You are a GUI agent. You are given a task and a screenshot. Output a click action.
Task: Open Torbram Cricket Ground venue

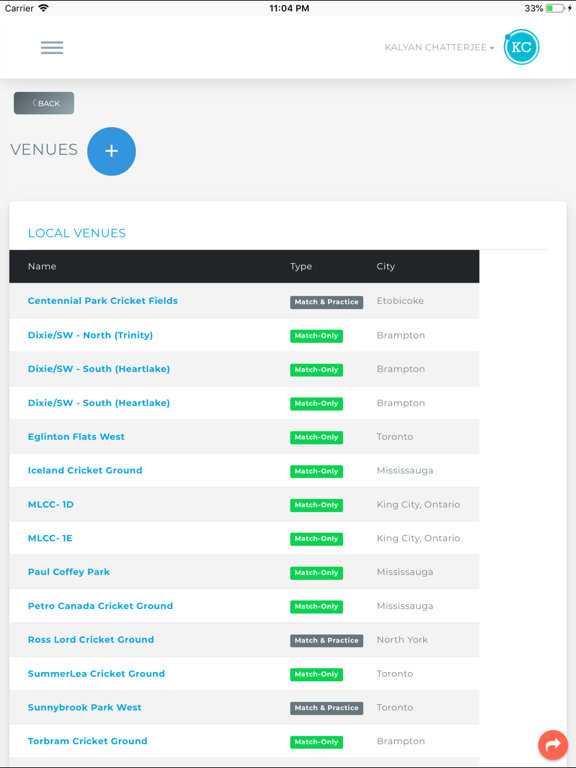tap(88, 741)
